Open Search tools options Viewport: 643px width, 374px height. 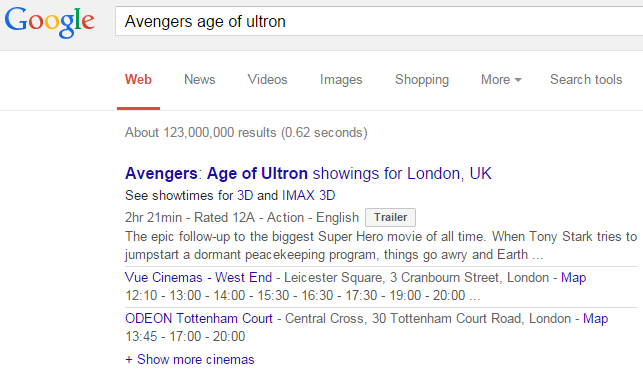586,80
